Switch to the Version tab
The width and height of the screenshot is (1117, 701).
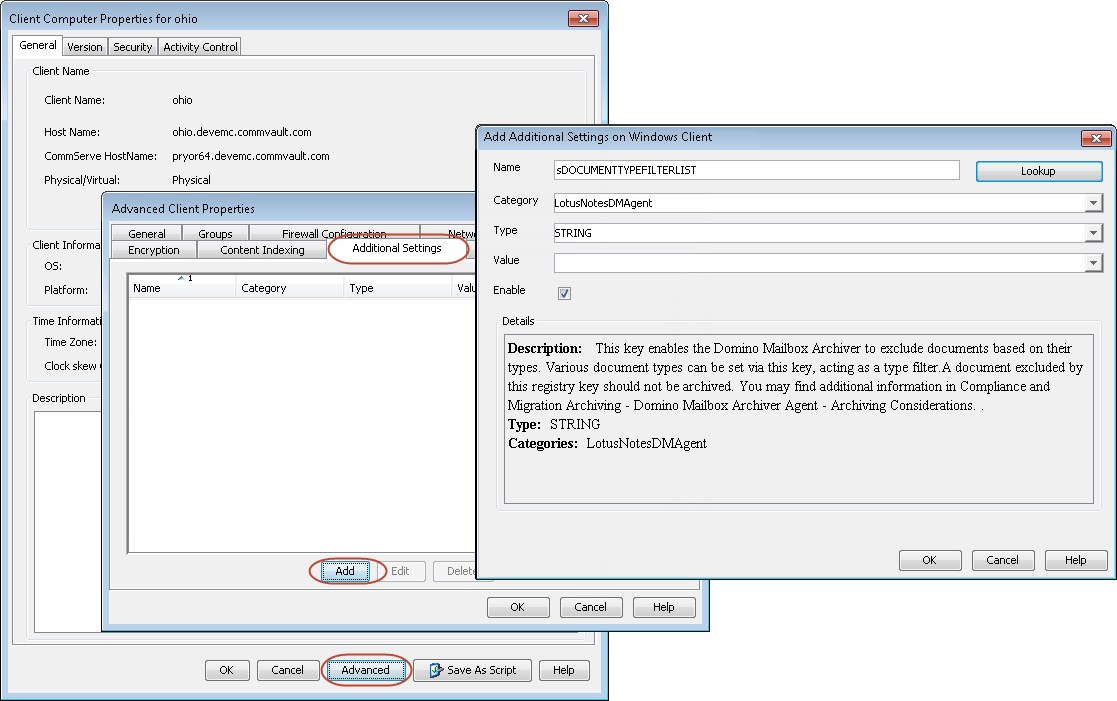(x=85, y=47)
